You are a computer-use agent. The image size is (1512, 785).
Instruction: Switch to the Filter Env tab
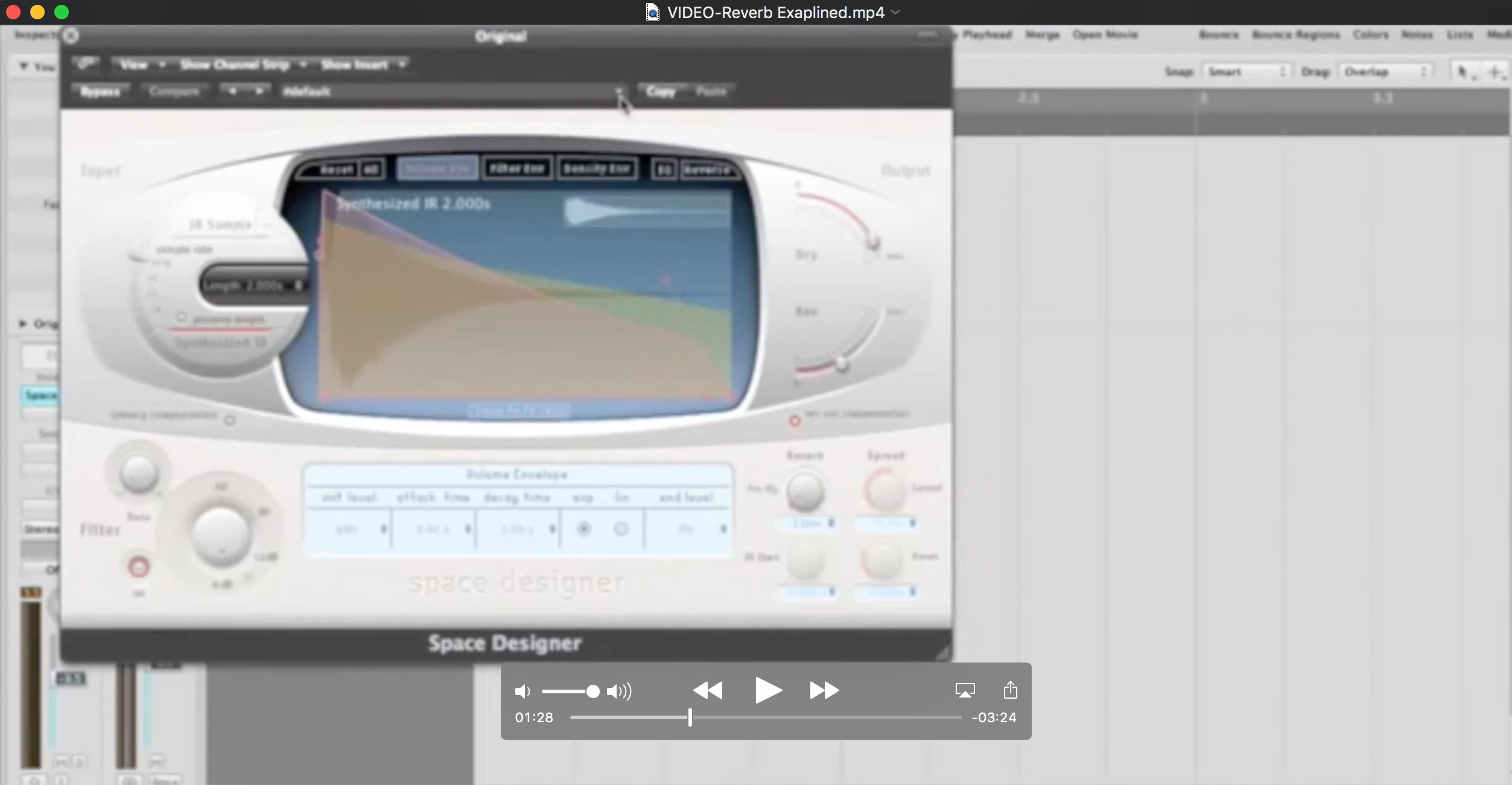[516, 168]
